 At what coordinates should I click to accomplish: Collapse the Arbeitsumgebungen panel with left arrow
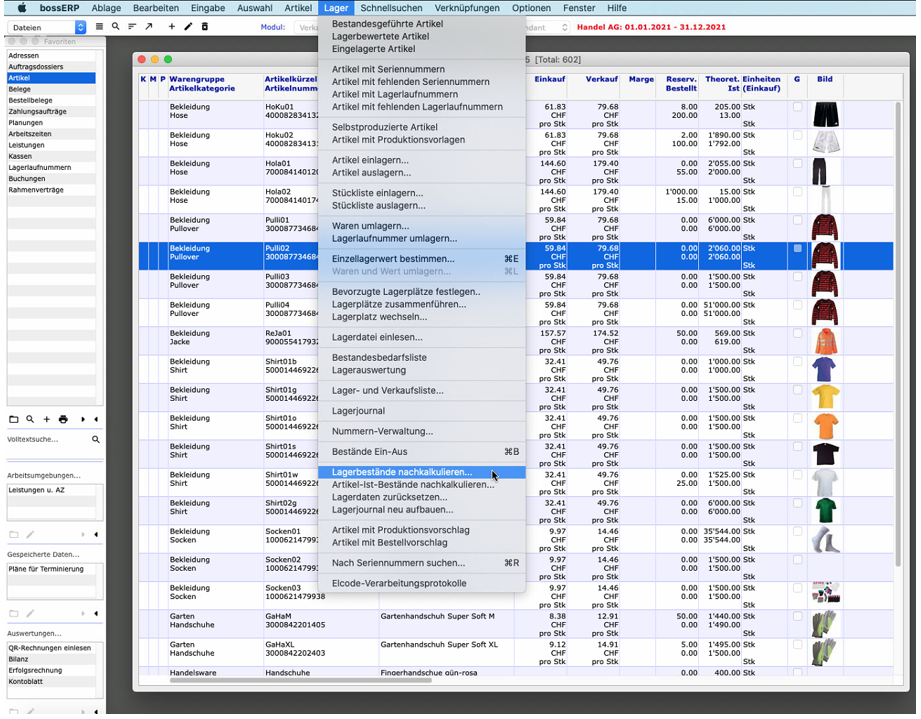coord(96,534)
